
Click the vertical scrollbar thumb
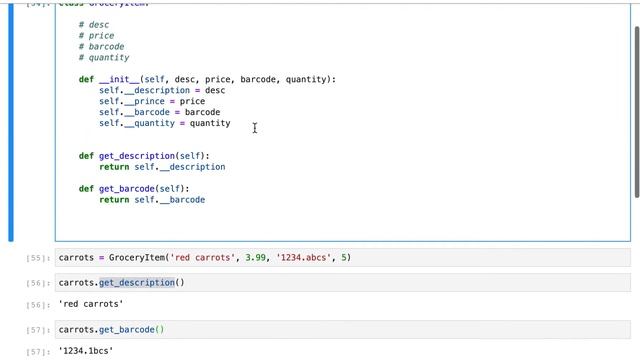[x=637, y=112]
